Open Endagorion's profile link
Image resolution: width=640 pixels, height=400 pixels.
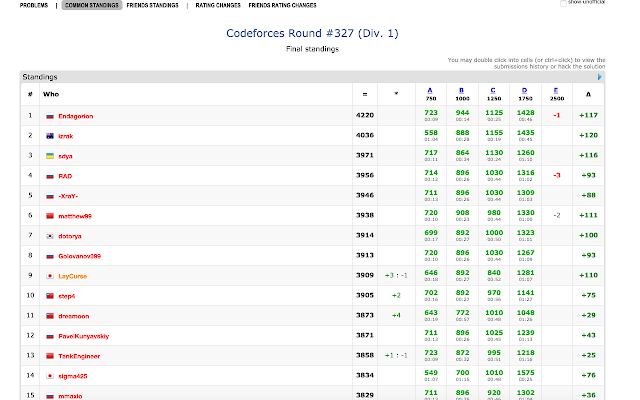(x=76, y=116)
